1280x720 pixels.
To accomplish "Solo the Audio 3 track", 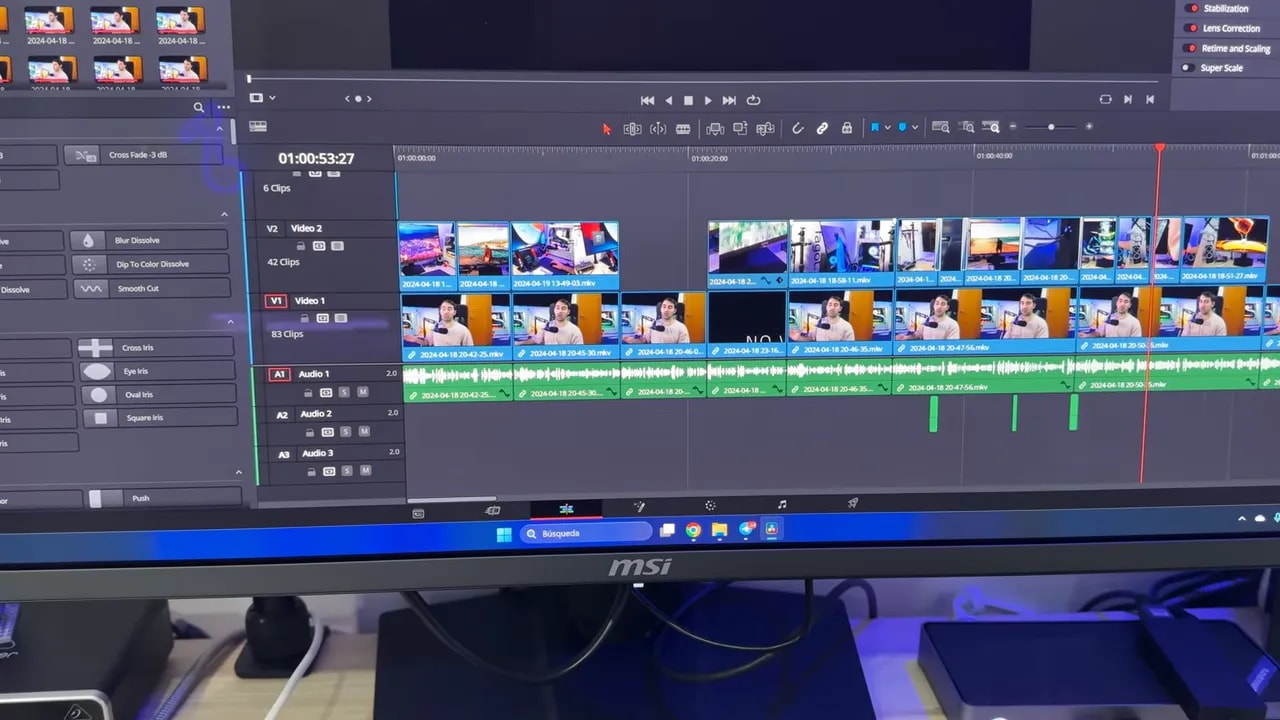I will 346,471.
